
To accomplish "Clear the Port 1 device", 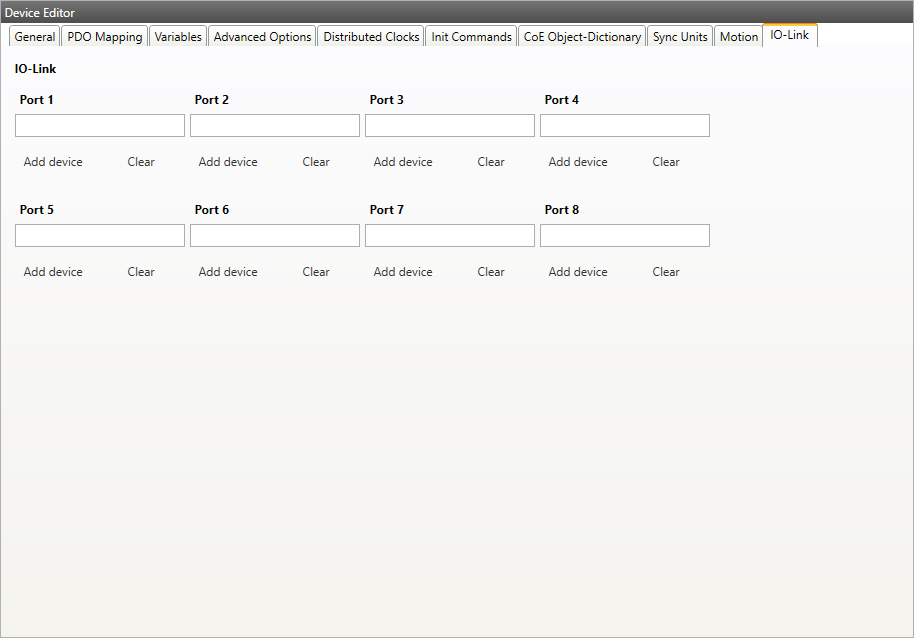I will 141,162.
